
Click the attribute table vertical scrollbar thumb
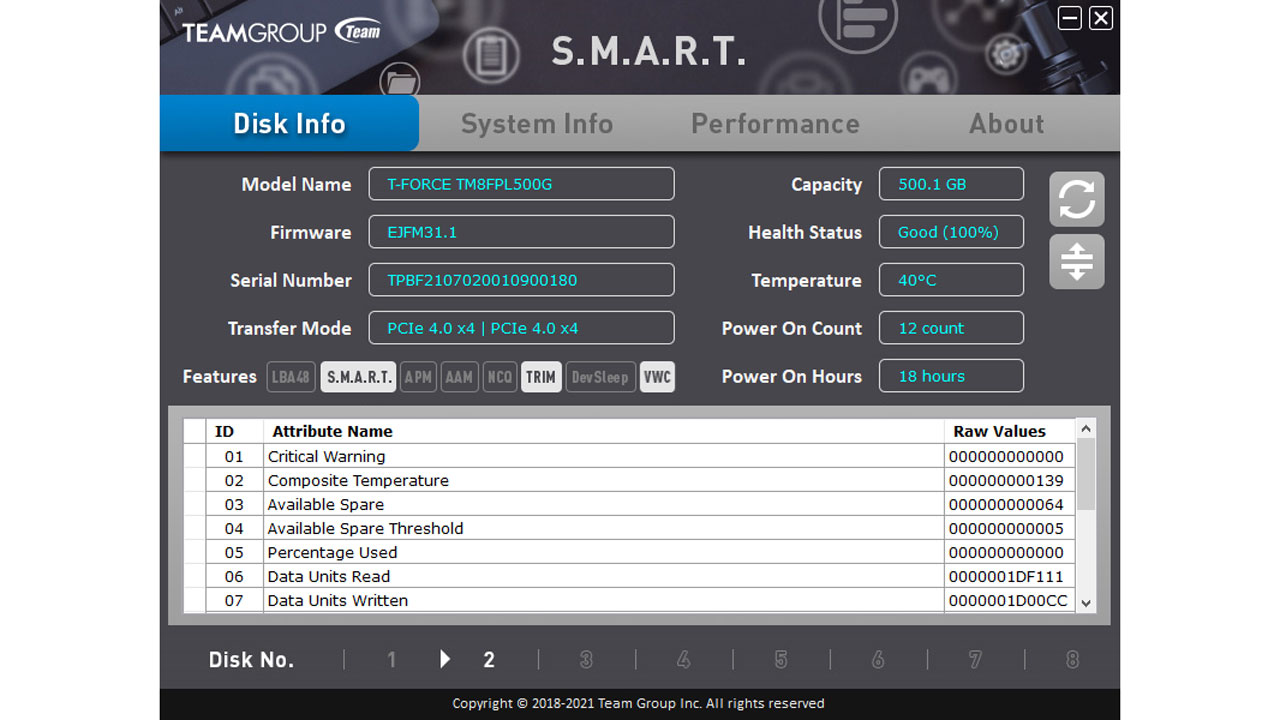point(1087,474)
